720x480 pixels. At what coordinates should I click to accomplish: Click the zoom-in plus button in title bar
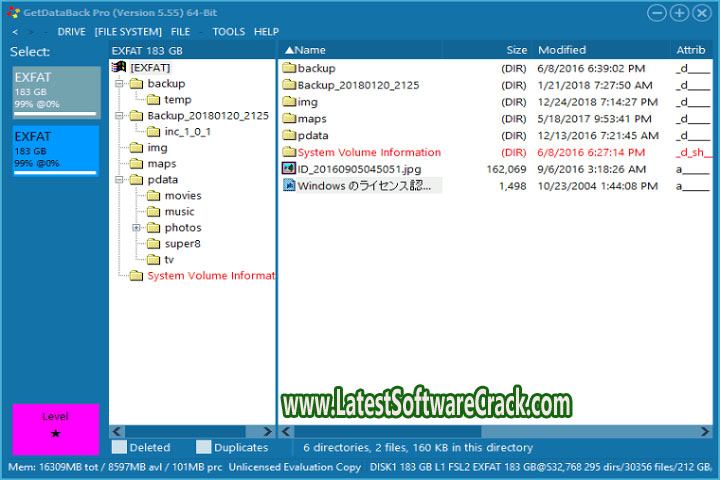click(679, 13)
